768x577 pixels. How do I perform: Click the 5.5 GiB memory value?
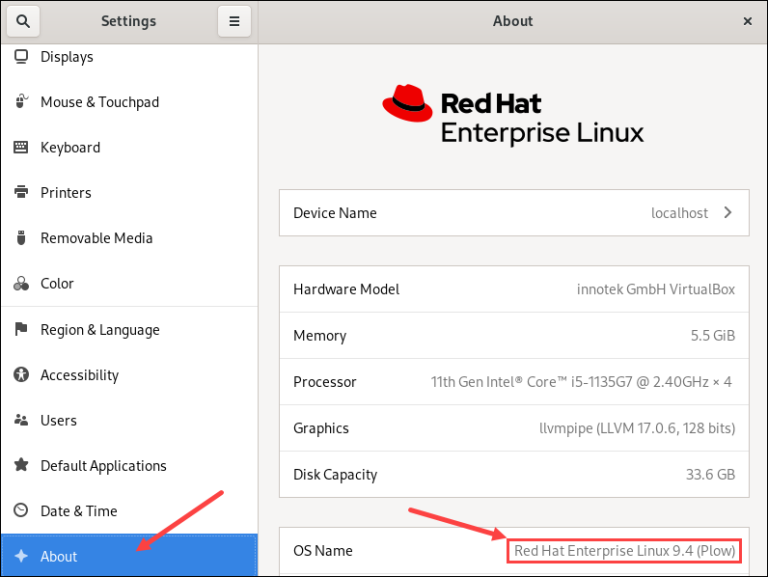point(713,336)
